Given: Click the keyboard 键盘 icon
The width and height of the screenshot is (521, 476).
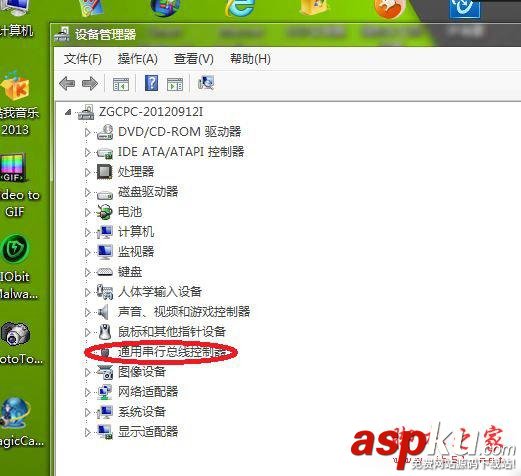Looking at the screenshot, I should coord(105,272).
